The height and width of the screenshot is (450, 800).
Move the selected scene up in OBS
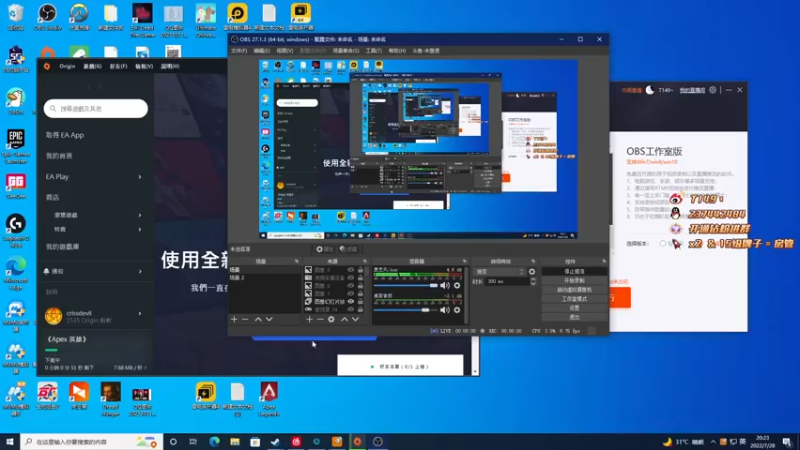258,319
